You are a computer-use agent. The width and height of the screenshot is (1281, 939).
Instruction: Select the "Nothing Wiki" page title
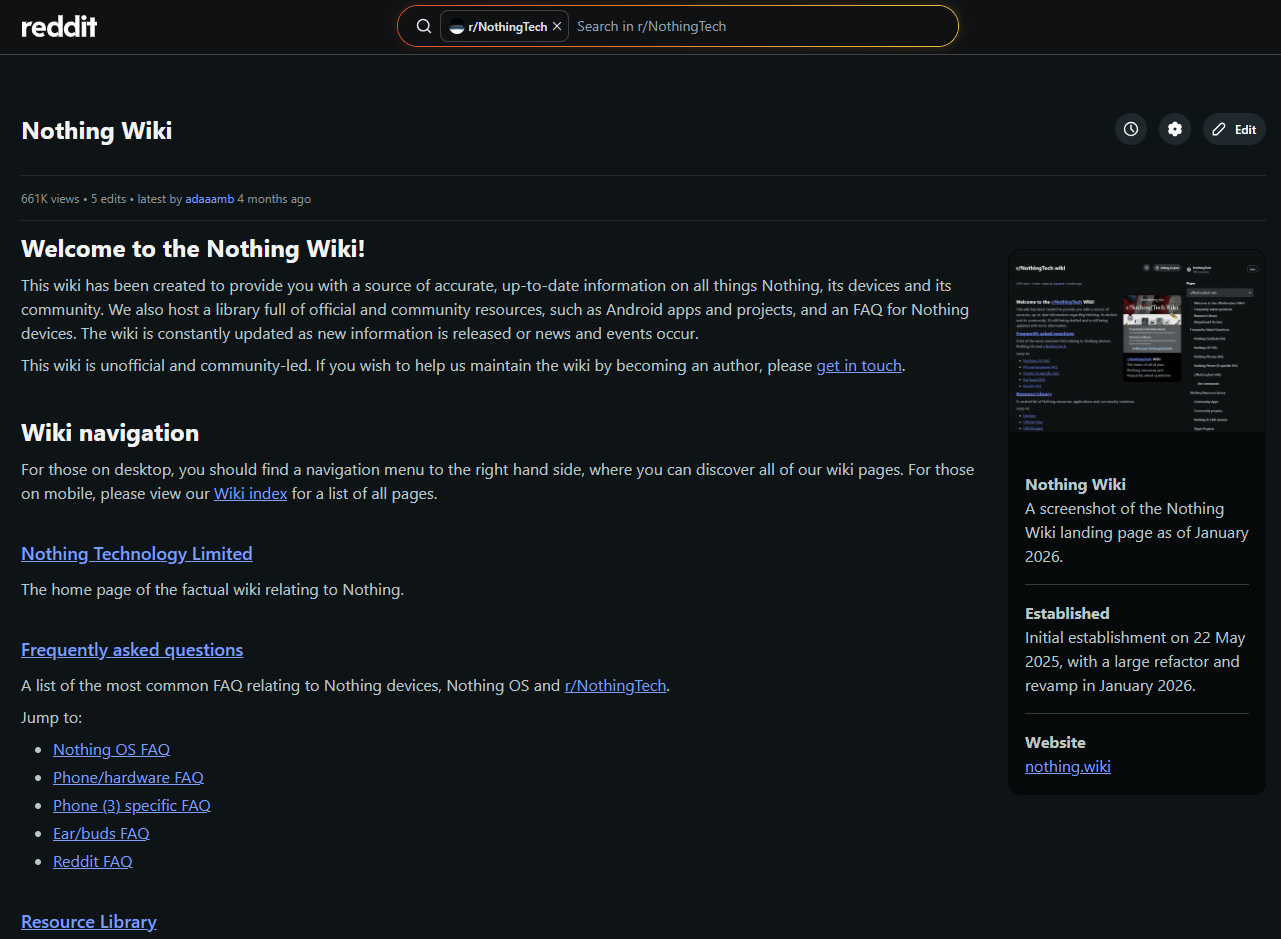point(97,131)
